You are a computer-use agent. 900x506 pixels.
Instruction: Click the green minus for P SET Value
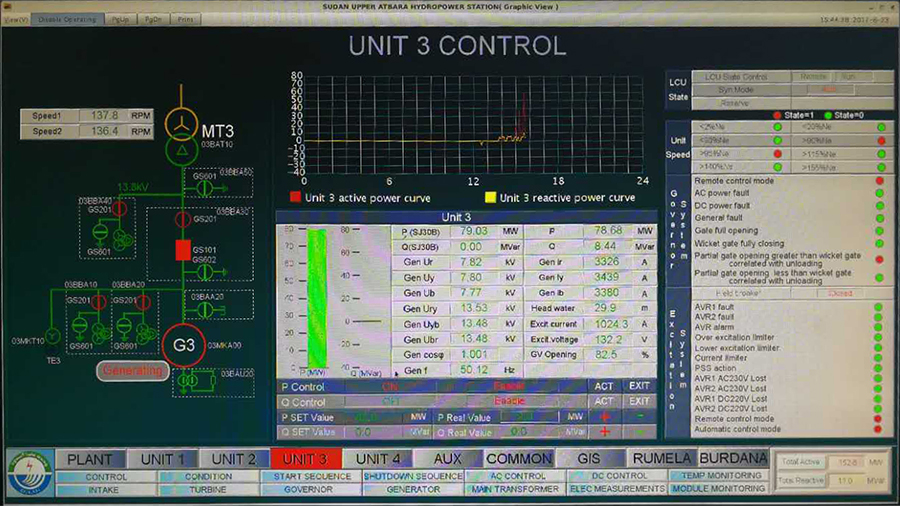(x=639, y=417)
